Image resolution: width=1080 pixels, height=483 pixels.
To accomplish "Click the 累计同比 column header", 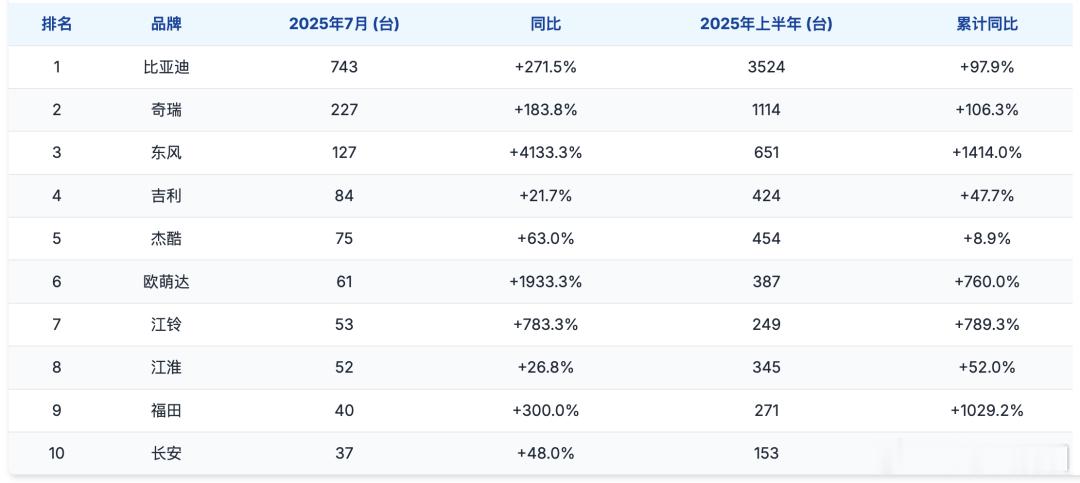I will (x=987, y=24).
